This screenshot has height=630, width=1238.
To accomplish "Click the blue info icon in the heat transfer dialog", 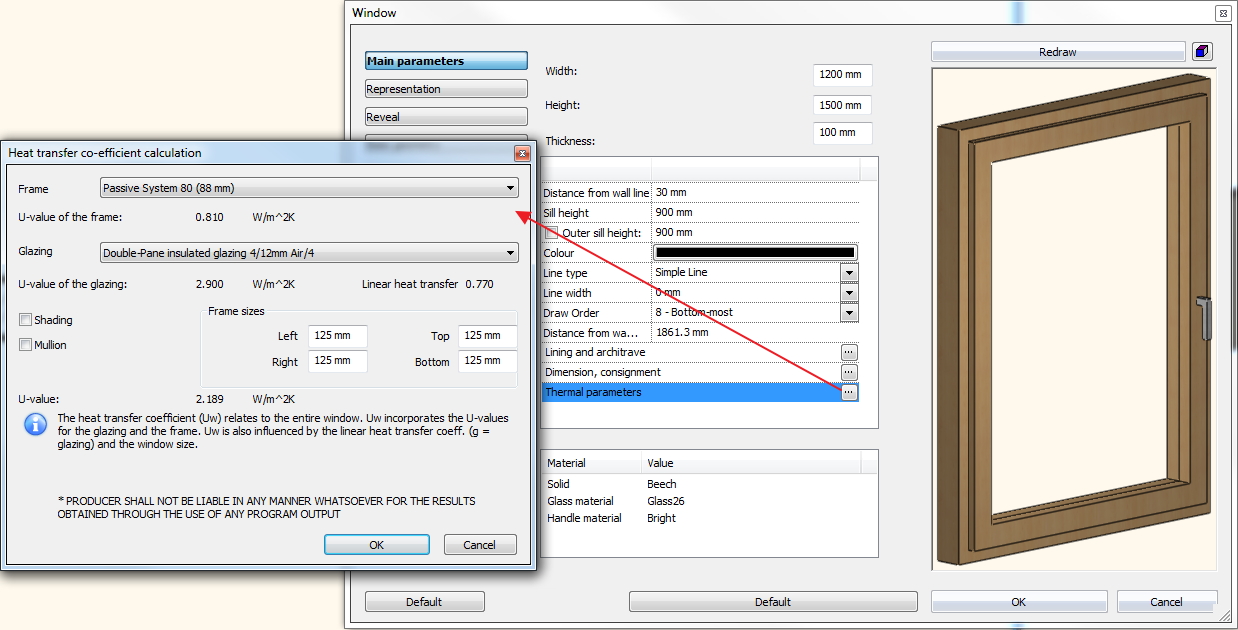I will 35,424.
